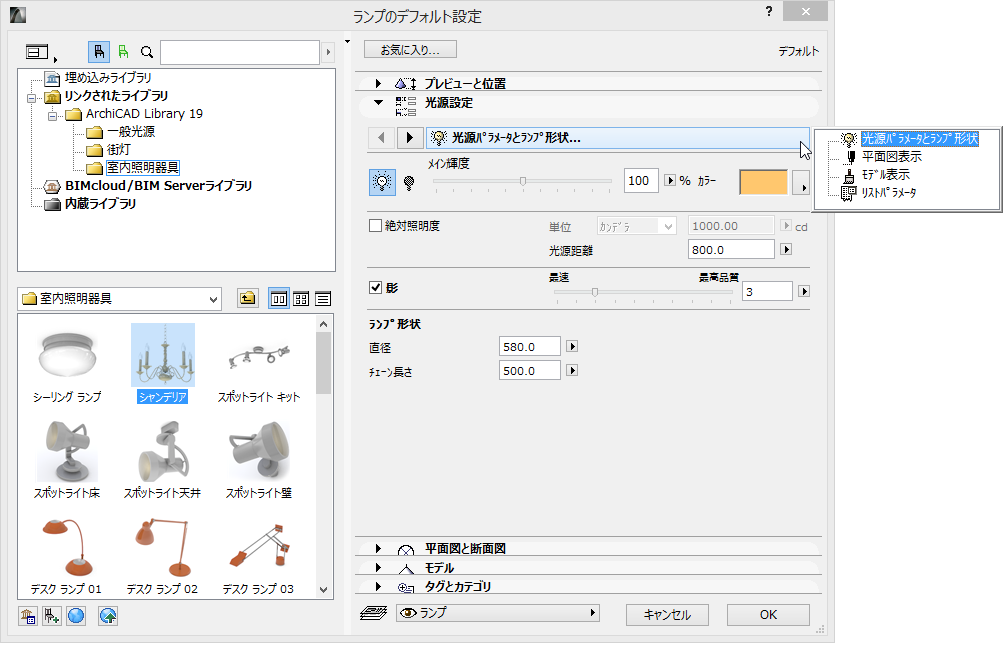Click the library search input field

click(240, 52)
